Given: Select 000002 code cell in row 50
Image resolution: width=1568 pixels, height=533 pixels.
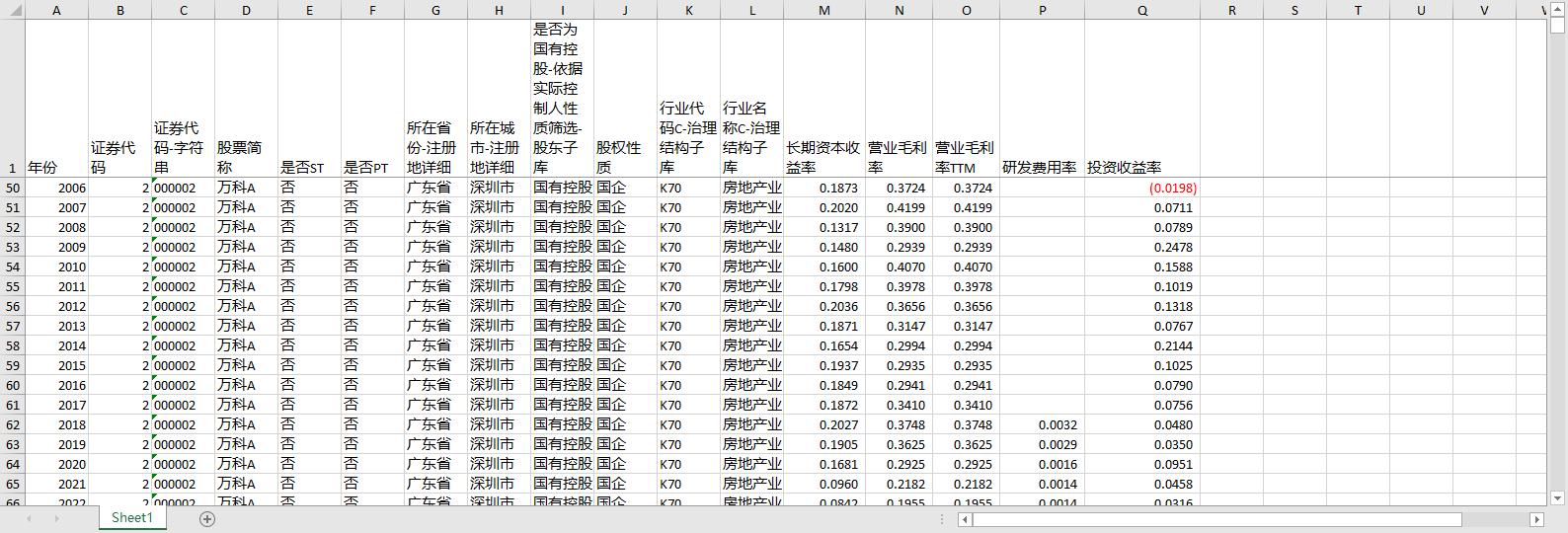Looking at the screenshot, I should pyautogui.click(x=183, y=188).
